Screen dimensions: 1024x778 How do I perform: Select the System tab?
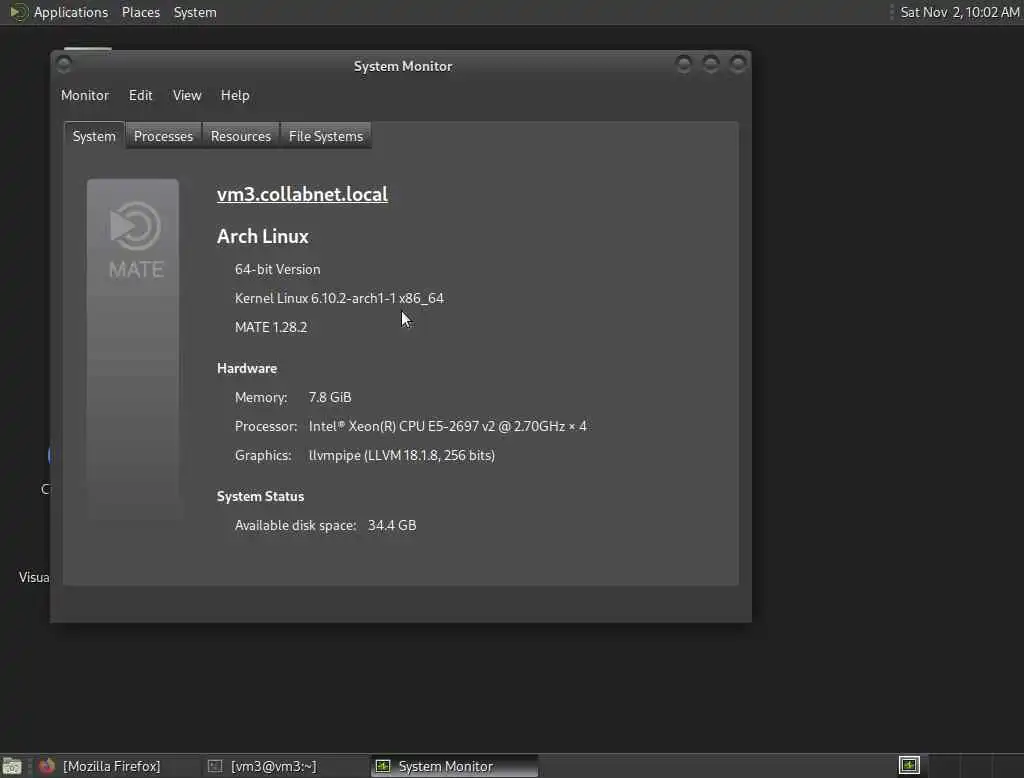pos(94,136)
